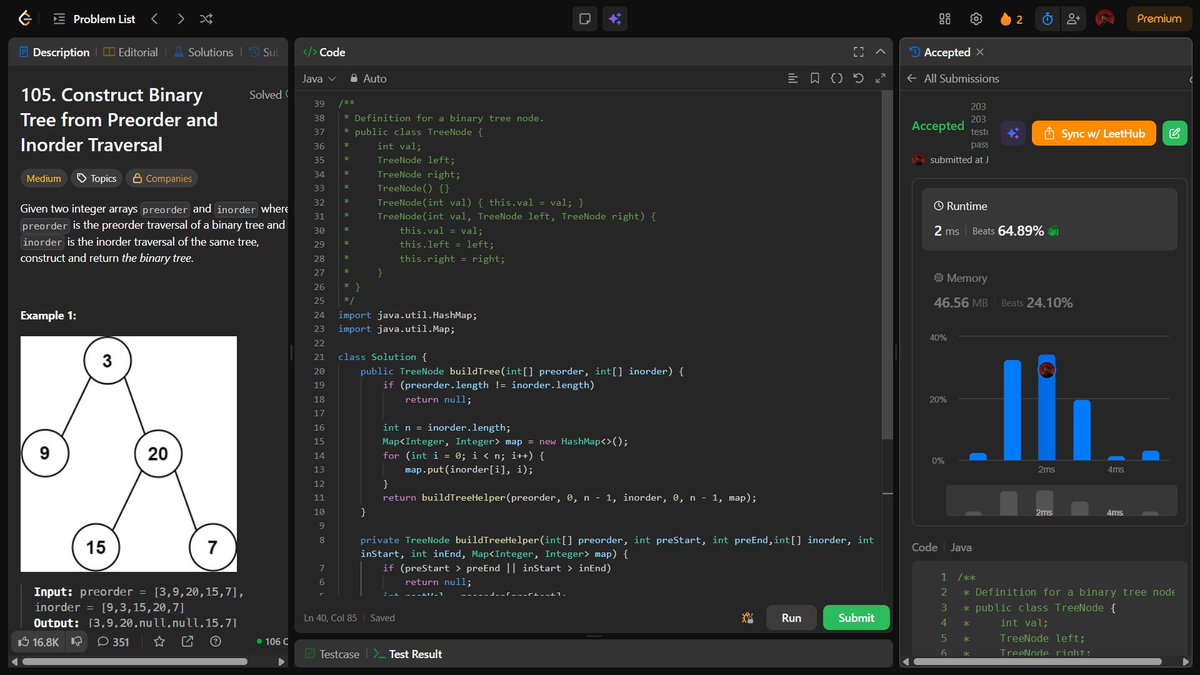Open the notes icon in top bar

click(585, 18)
